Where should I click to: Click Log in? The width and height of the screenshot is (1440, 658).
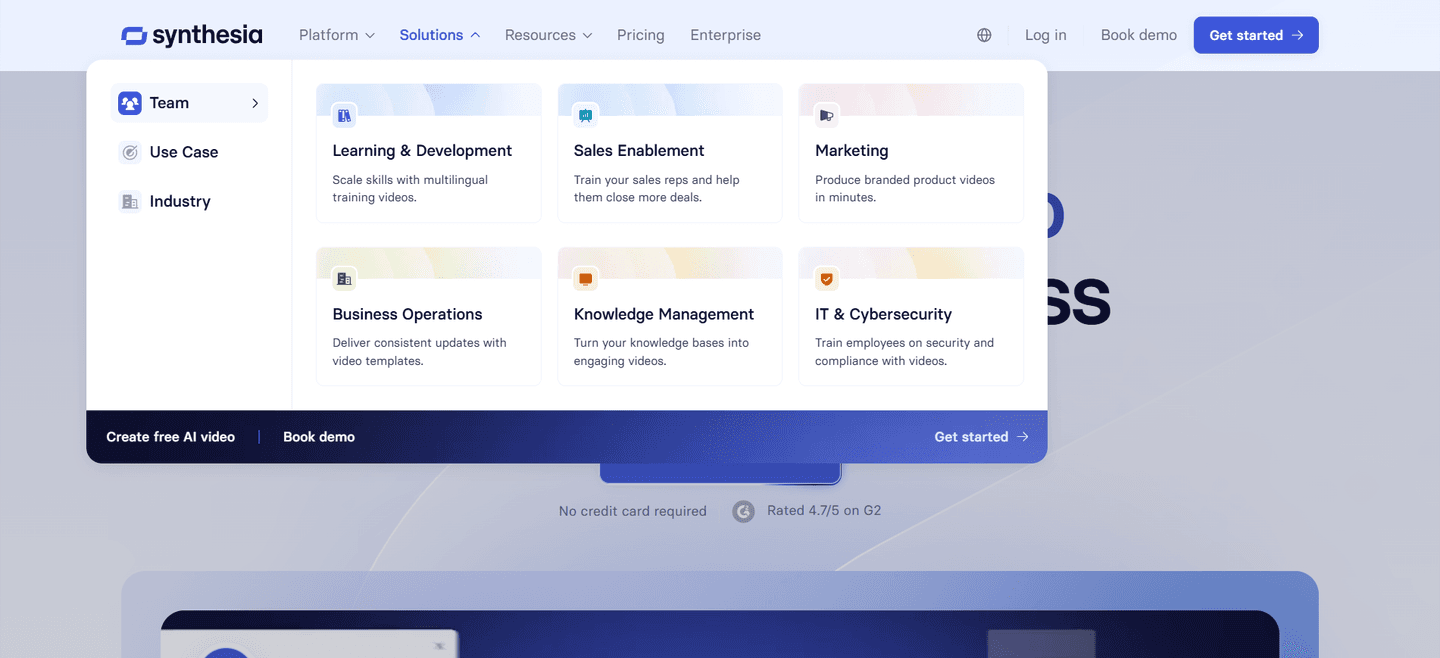[x=1046, y=35]
